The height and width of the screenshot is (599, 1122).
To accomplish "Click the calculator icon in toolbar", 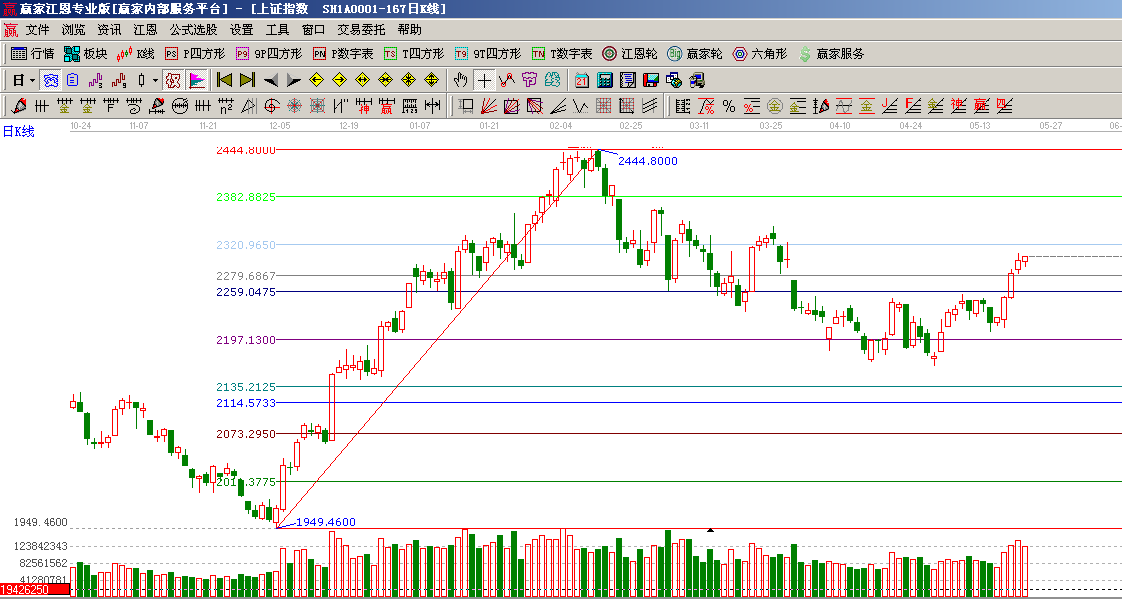I will pos(605,80).
